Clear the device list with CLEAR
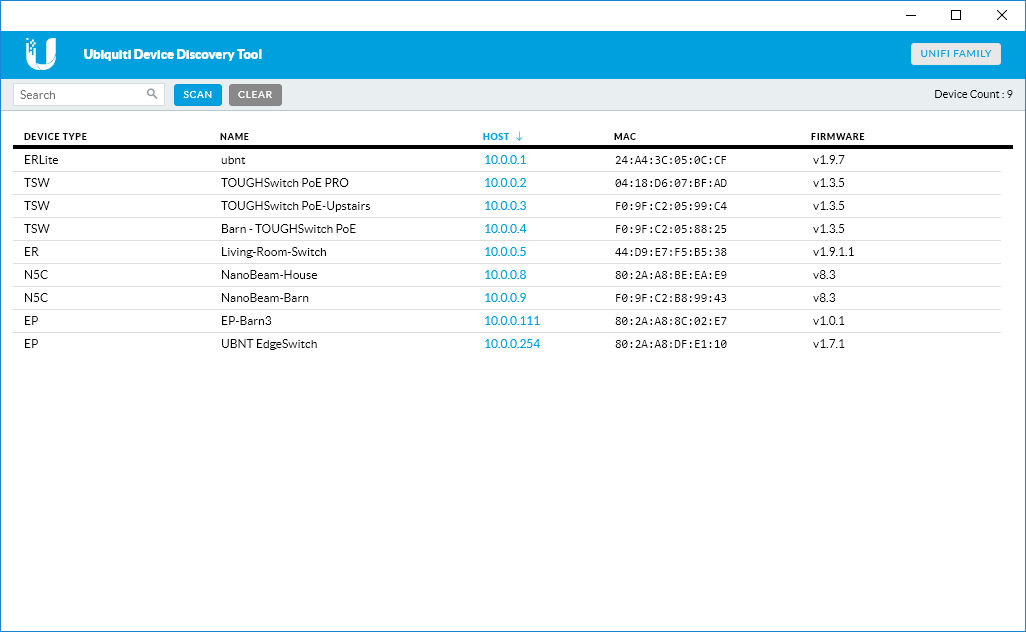Image resolution: width=1026 pixels, height=632 pixels. [255, 95]
